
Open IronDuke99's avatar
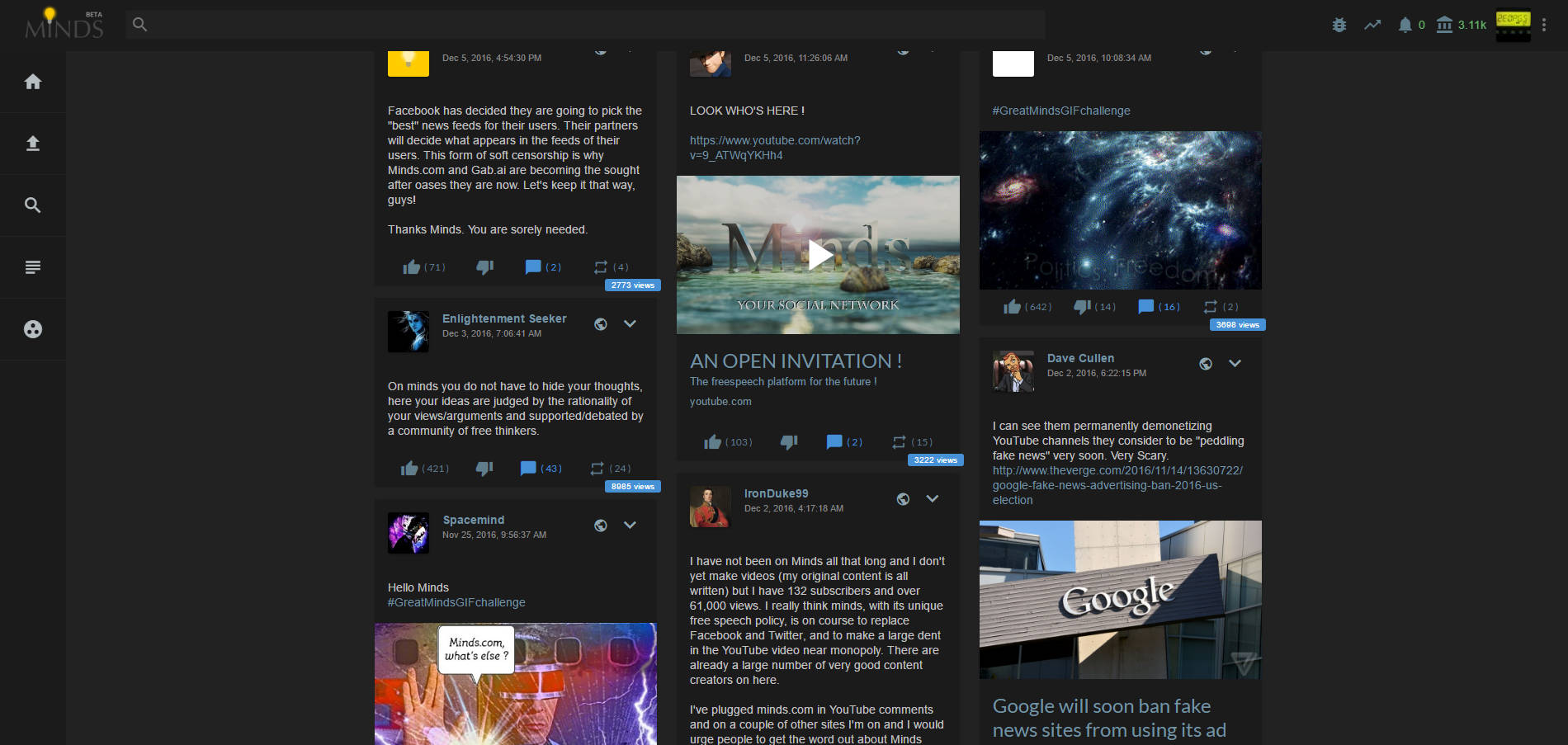pyautogui.click(x=711, y=507)
